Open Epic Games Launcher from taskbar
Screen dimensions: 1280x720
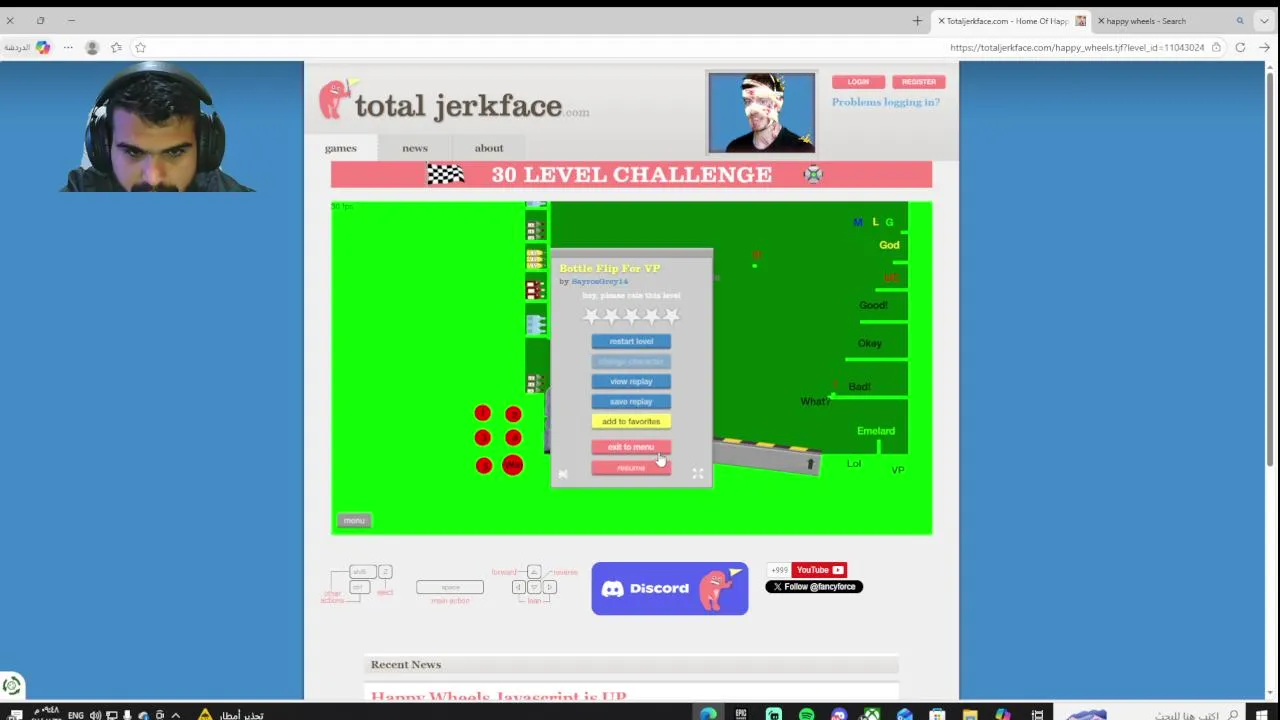click(741, 714)
